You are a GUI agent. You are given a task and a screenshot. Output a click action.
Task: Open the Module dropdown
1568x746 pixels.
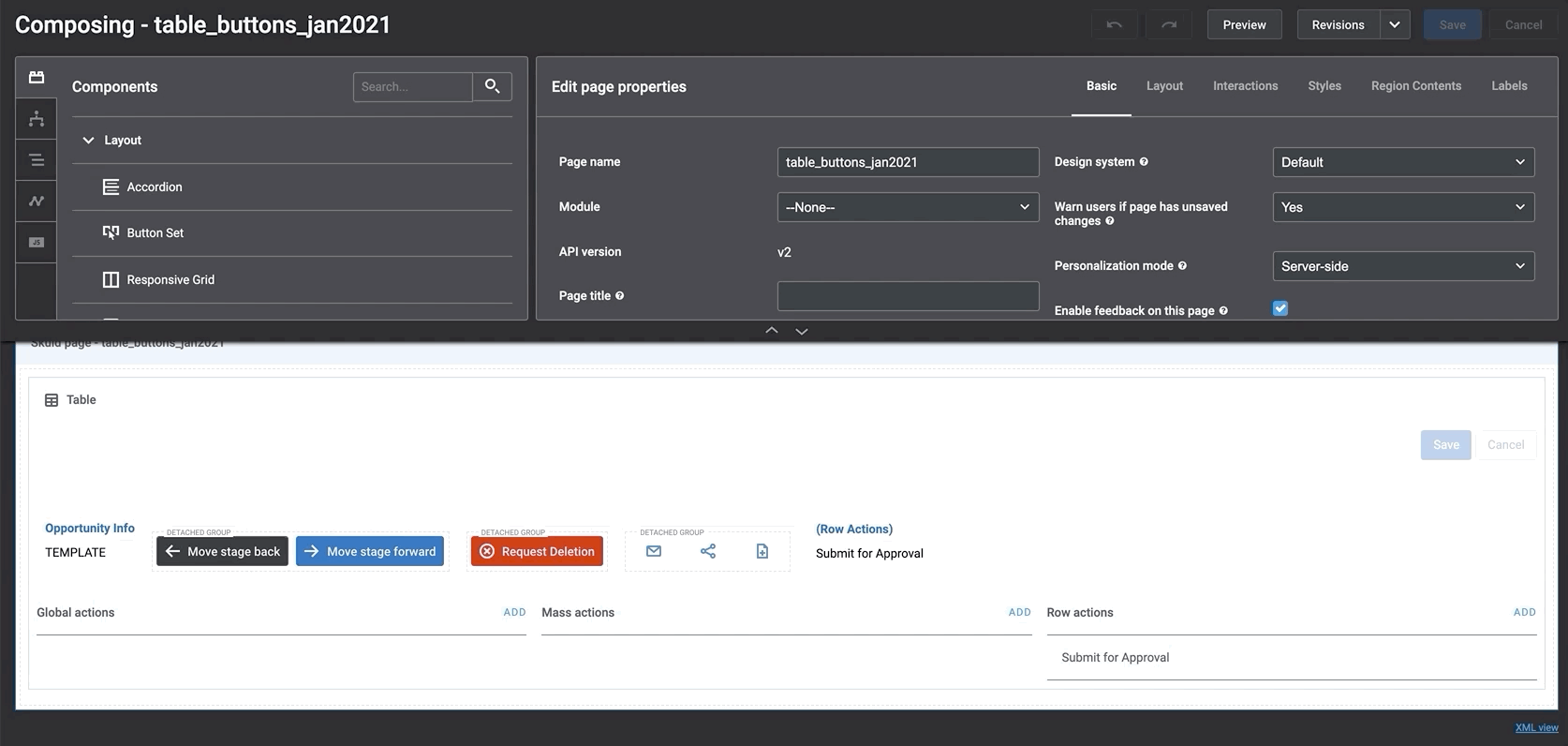908,207
